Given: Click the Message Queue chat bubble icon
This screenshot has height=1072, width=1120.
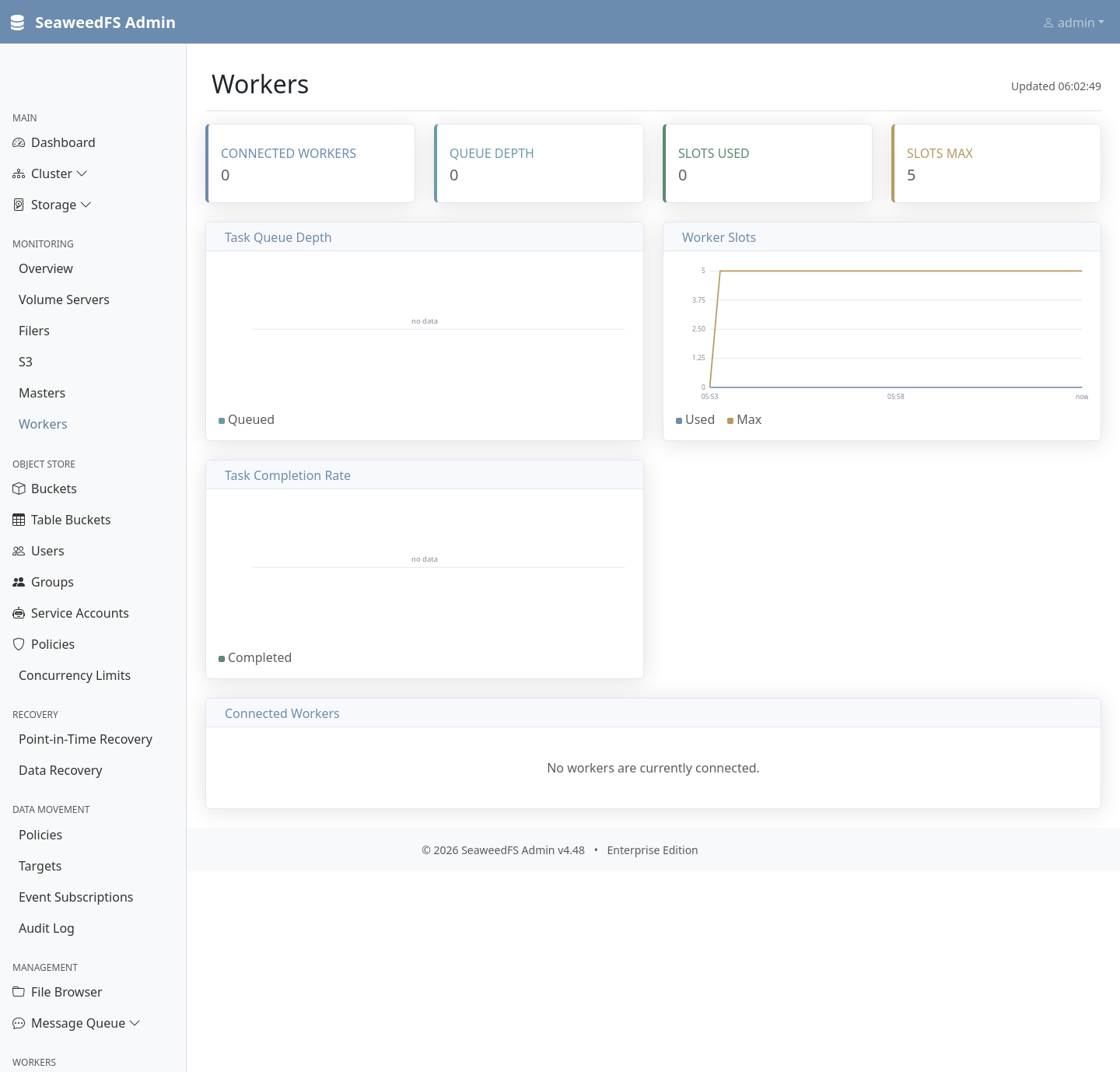Looking at the screenshot, I should [x=19, y=1023].
